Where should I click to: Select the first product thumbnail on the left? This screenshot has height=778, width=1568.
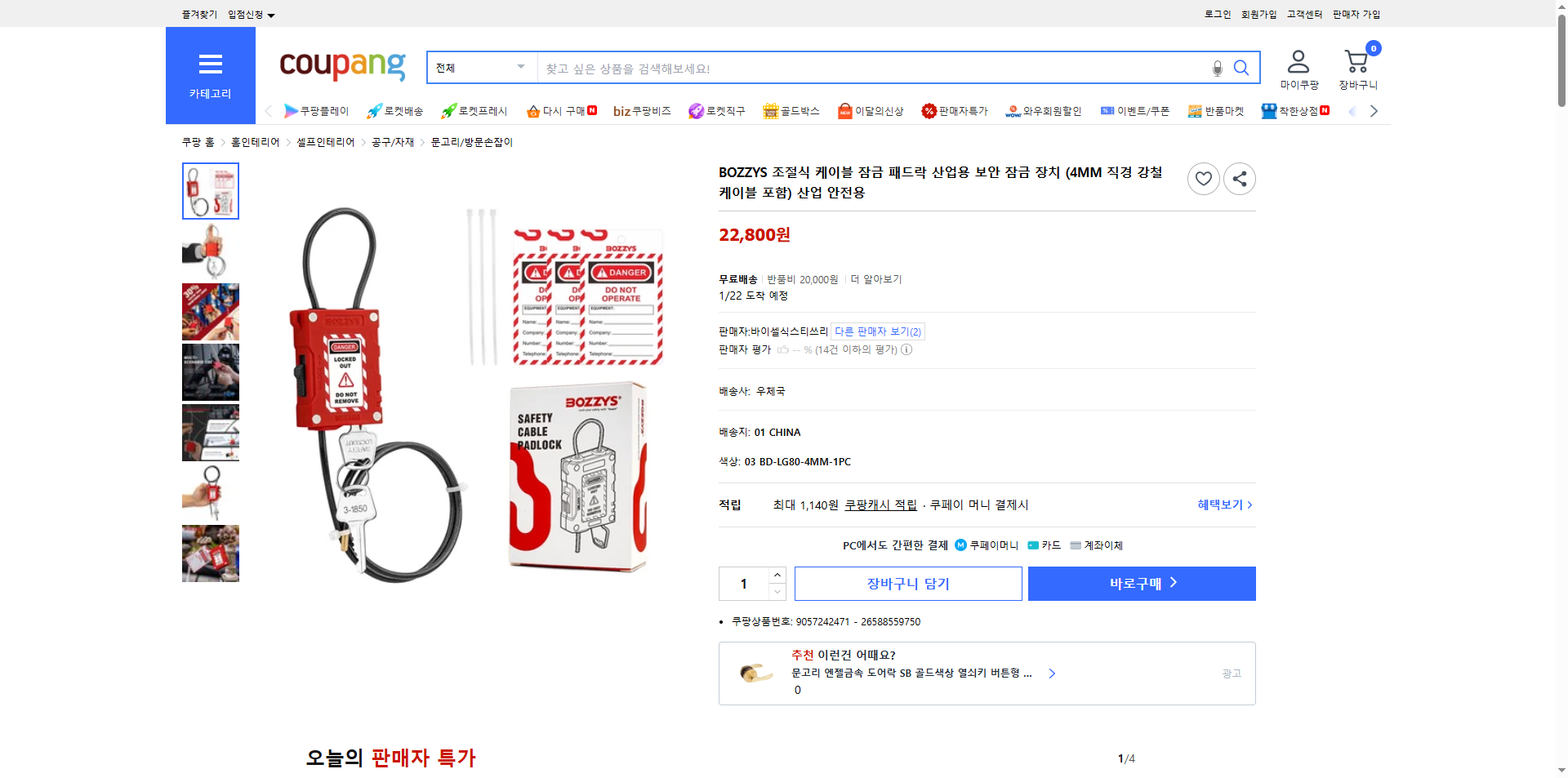point(210,191)
